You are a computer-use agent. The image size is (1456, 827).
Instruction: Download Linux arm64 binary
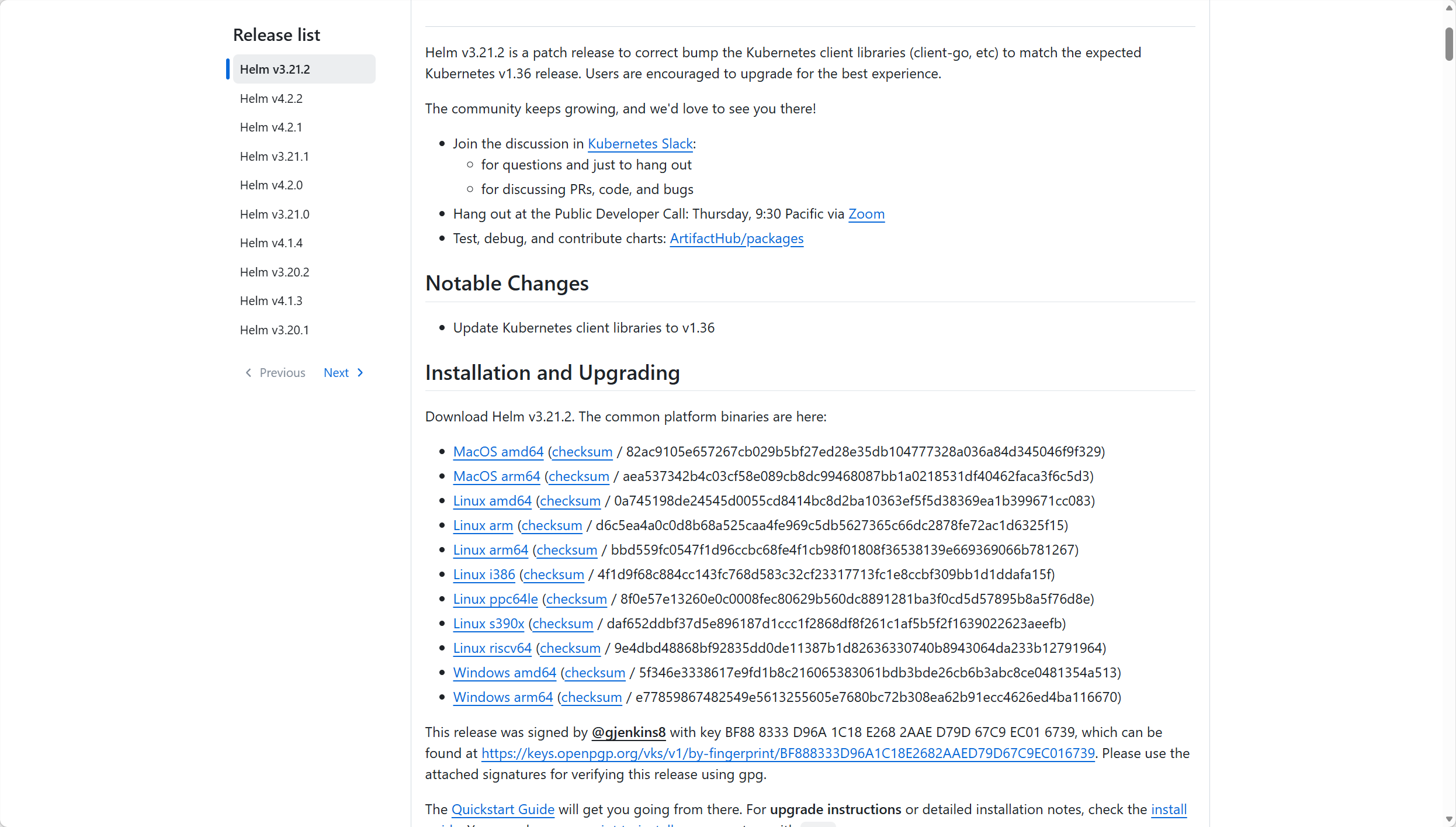click(491, 549)
